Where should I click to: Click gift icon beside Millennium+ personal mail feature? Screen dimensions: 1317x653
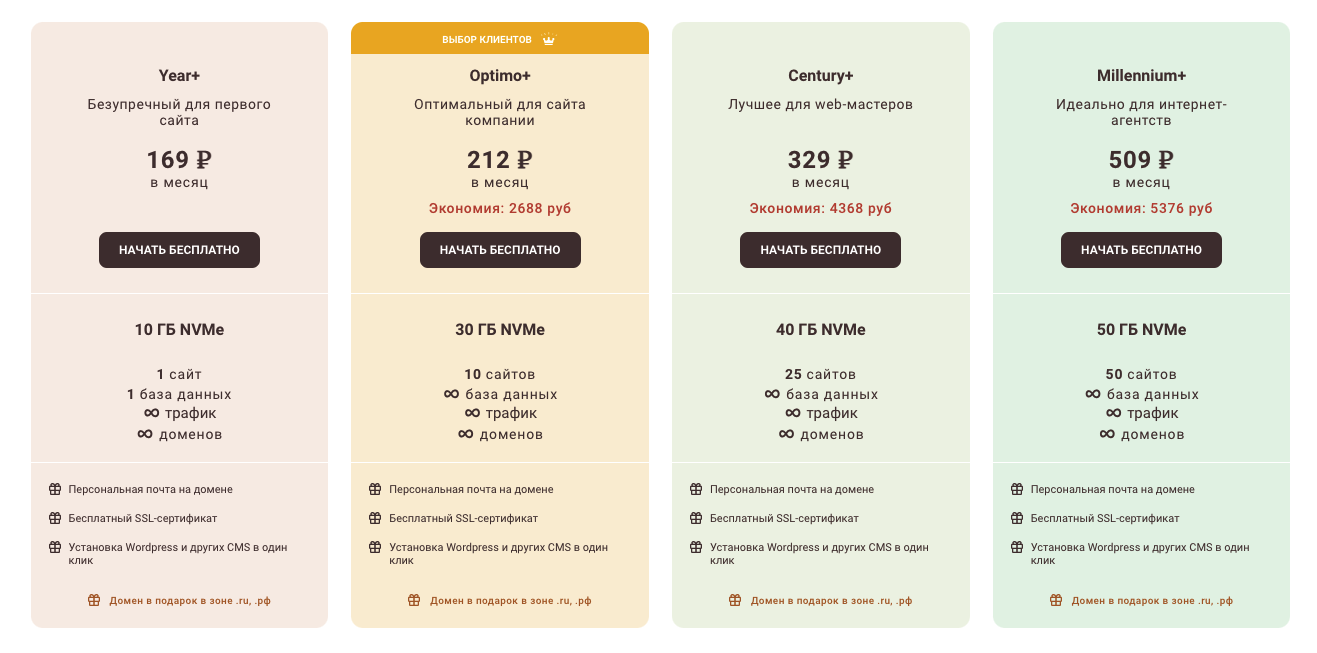click(1017, 489)
